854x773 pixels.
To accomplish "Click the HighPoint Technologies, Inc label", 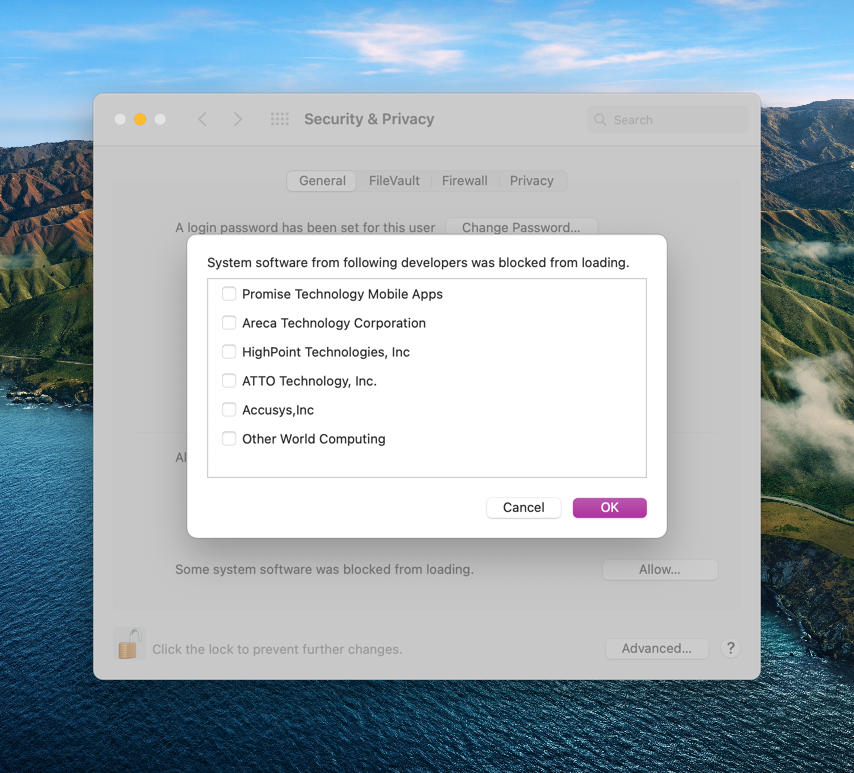I will point(326,352).
